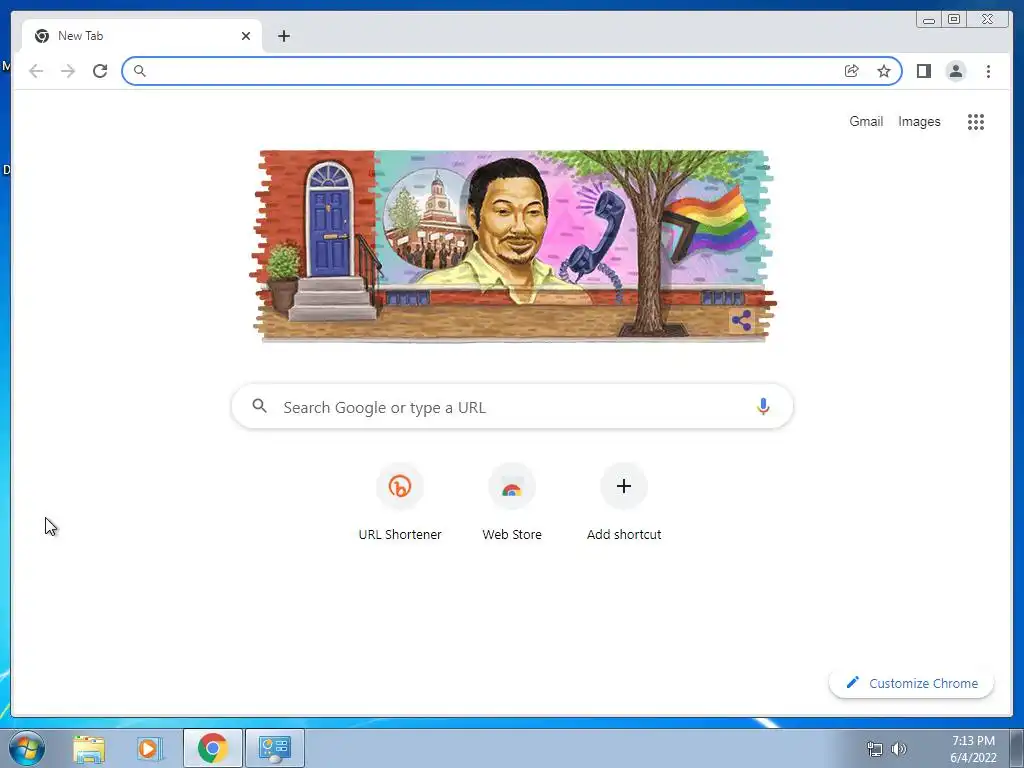This screenshot has height=768, width=1024.
Task: Bookmark this tab with the star icon
Action: [884, 71]
